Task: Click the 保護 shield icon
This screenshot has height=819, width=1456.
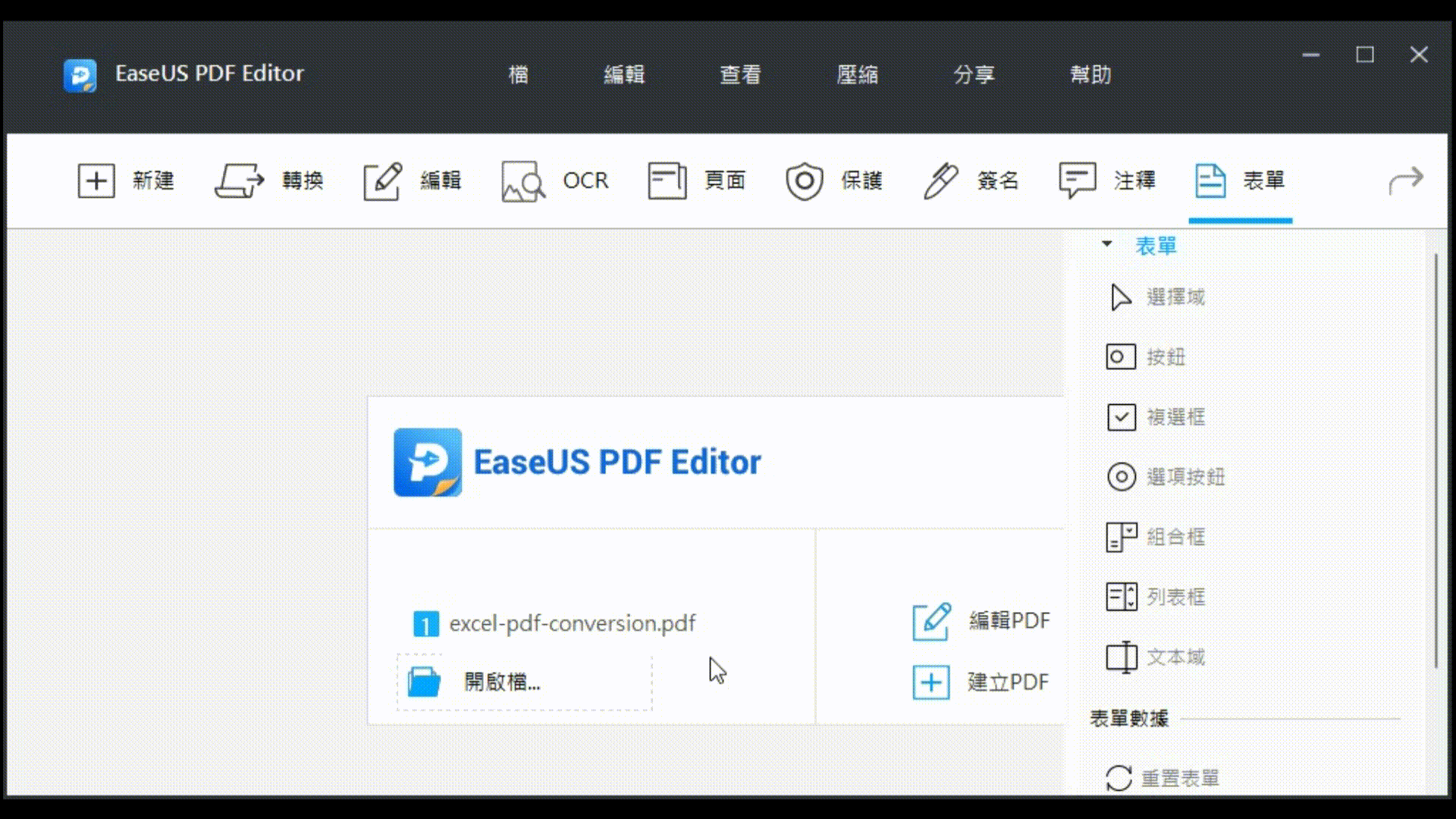Action: pos(805,181)
